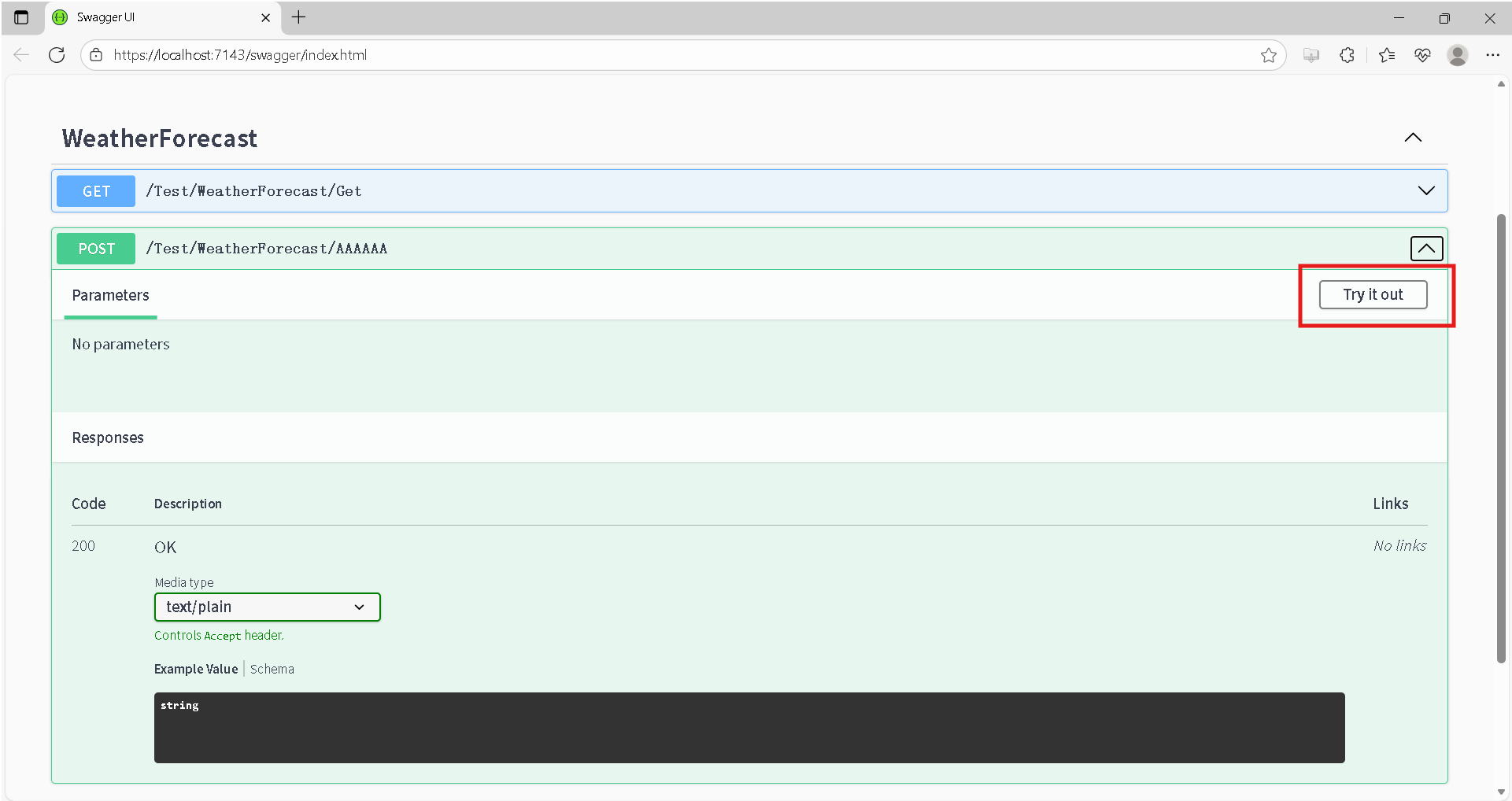The image size is (1512, 801).
Task: Click the OK response description
Action: [x=165, y=548]
